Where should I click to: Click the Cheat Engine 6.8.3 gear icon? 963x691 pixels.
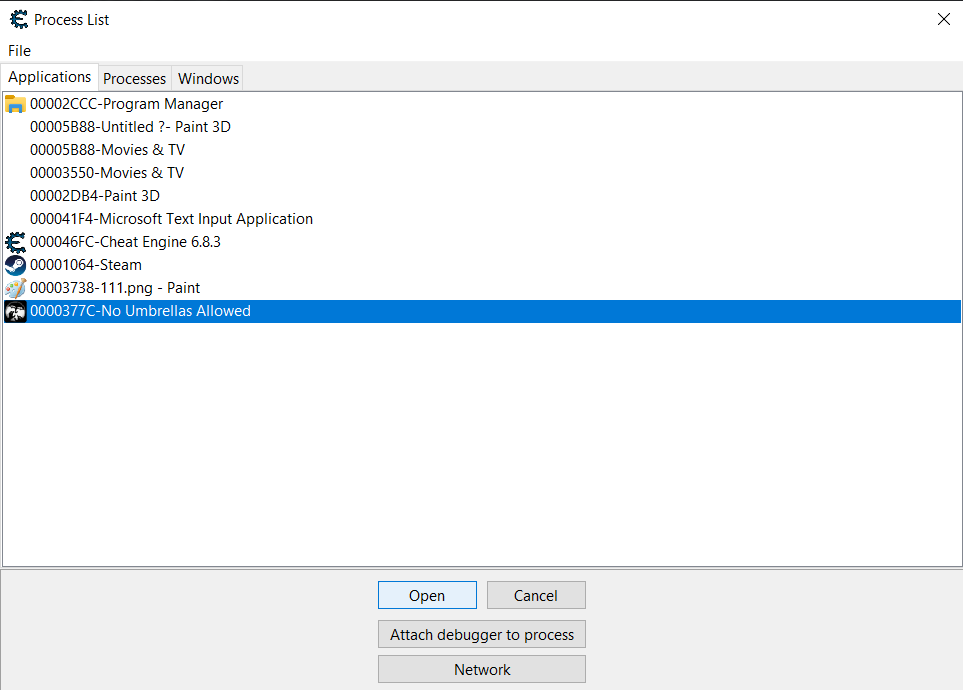pyautogui.click(x=15, y=242)
